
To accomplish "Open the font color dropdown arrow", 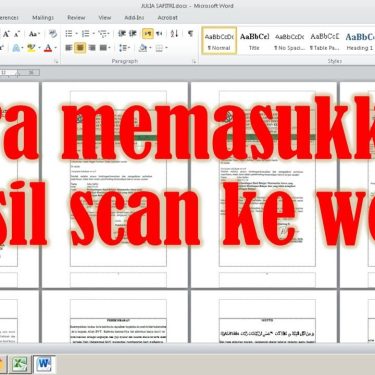I will 55,49.
